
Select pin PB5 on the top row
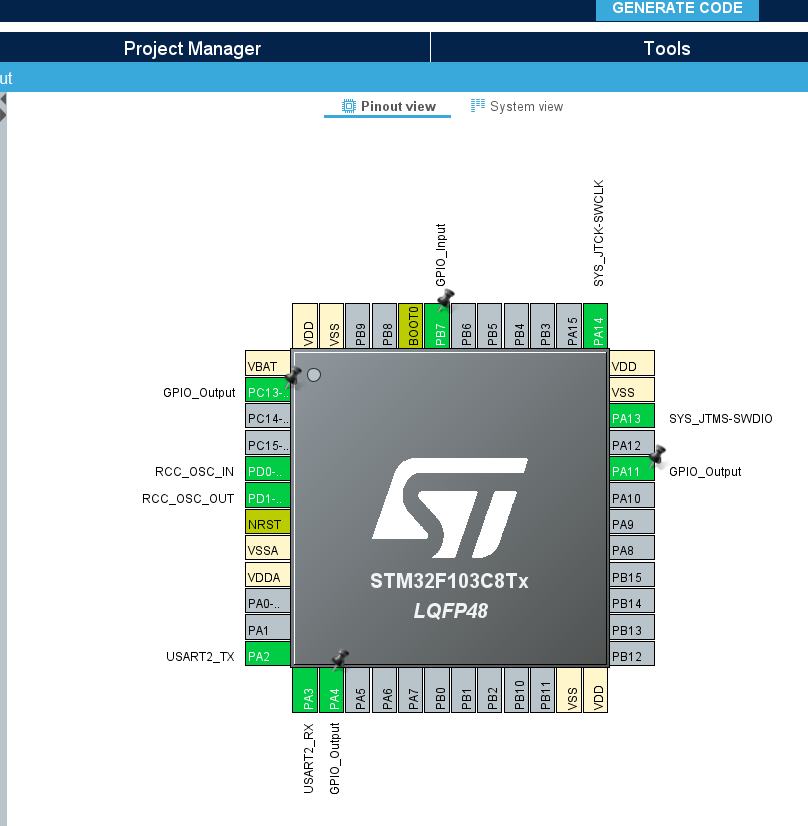tap(490, 326)
